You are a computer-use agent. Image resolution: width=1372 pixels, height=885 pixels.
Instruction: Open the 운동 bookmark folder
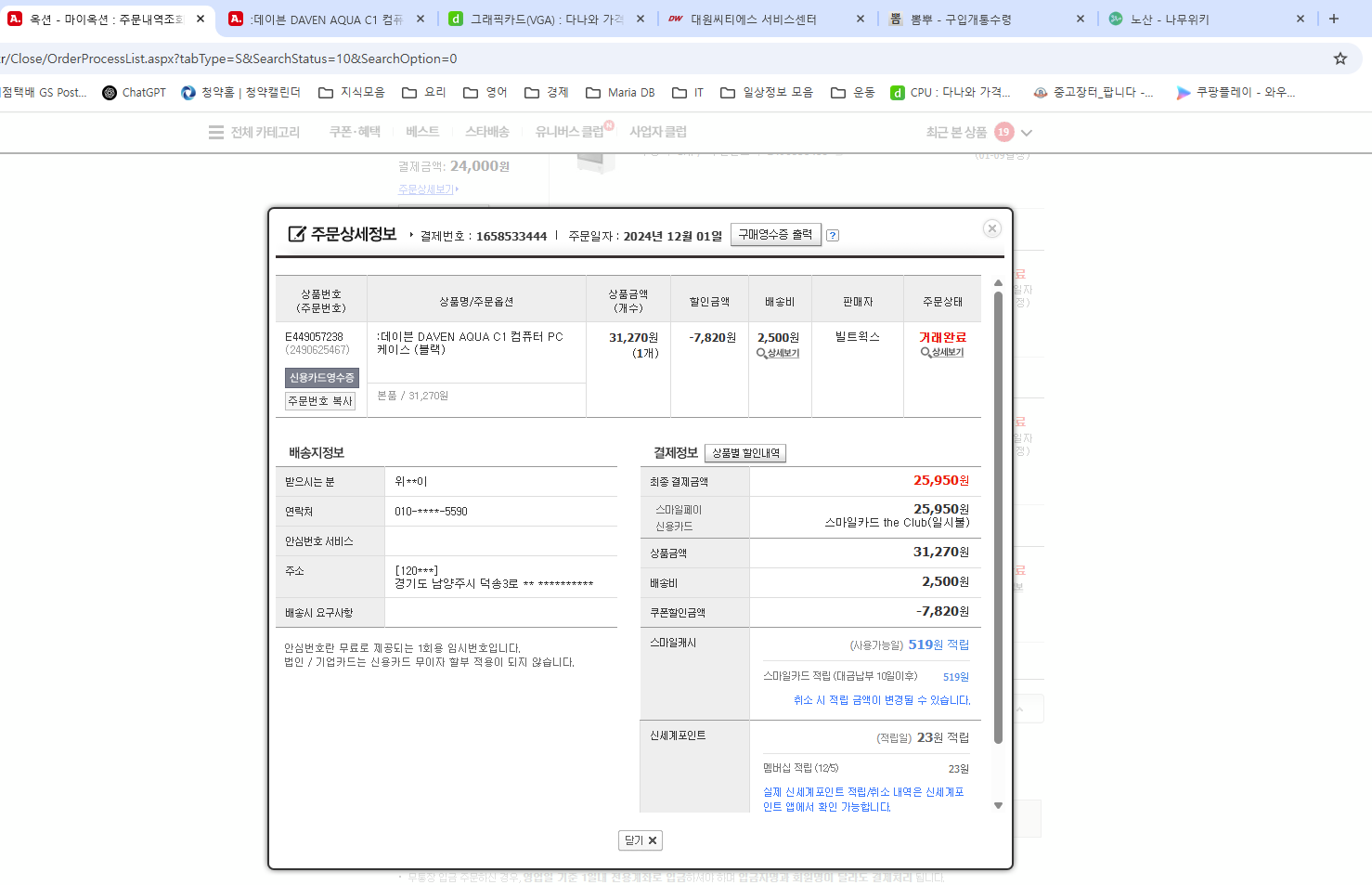(853, 93)
